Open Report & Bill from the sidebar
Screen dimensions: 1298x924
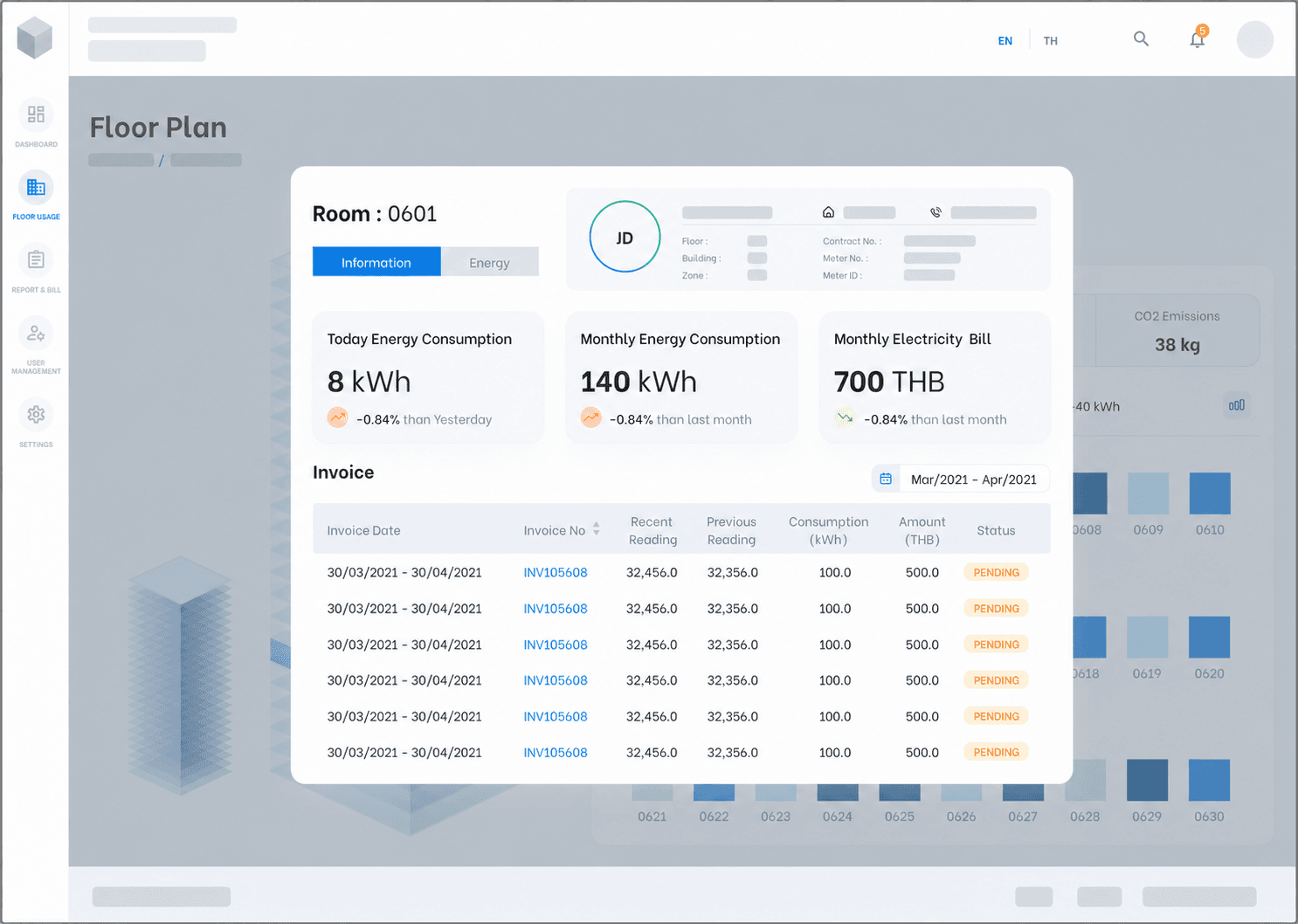(x=36, y=260)
